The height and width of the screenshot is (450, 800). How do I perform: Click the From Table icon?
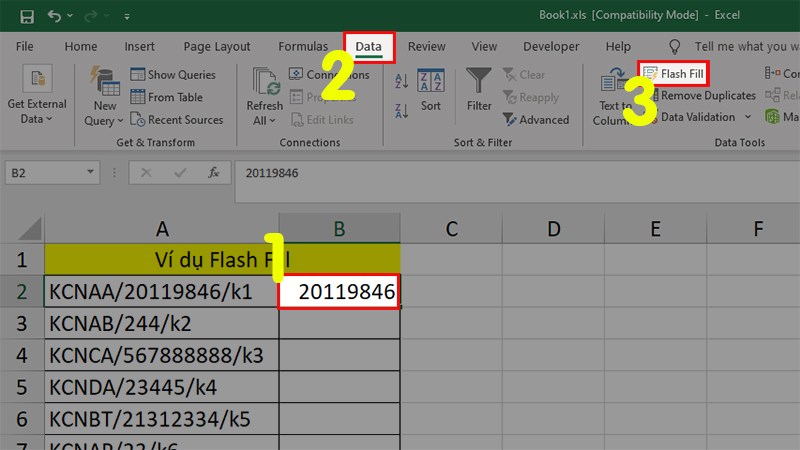coord(138,97)
